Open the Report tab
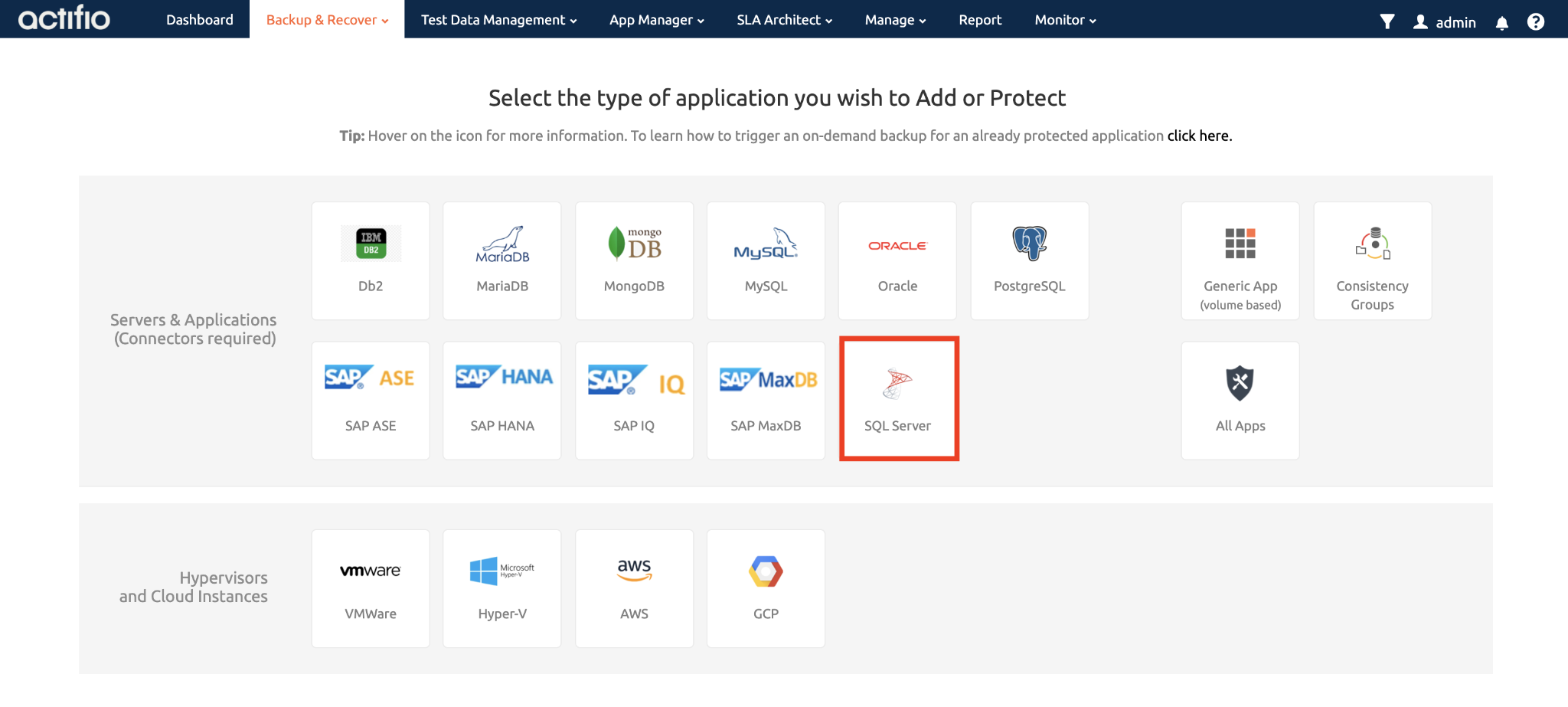Screen dimensions: 1568x707 pyautogui.click(x=980, y=20)
